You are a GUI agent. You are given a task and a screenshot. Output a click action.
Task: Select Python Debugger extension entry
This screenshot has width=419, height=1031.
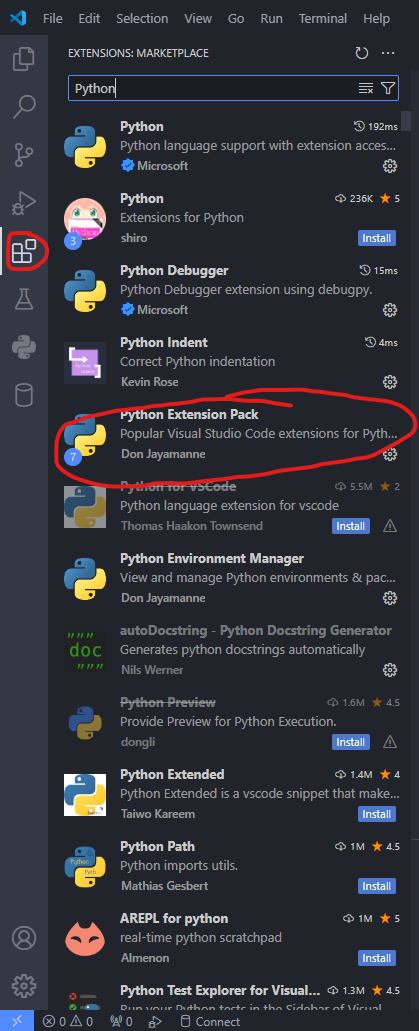click(x=232, y=290)
